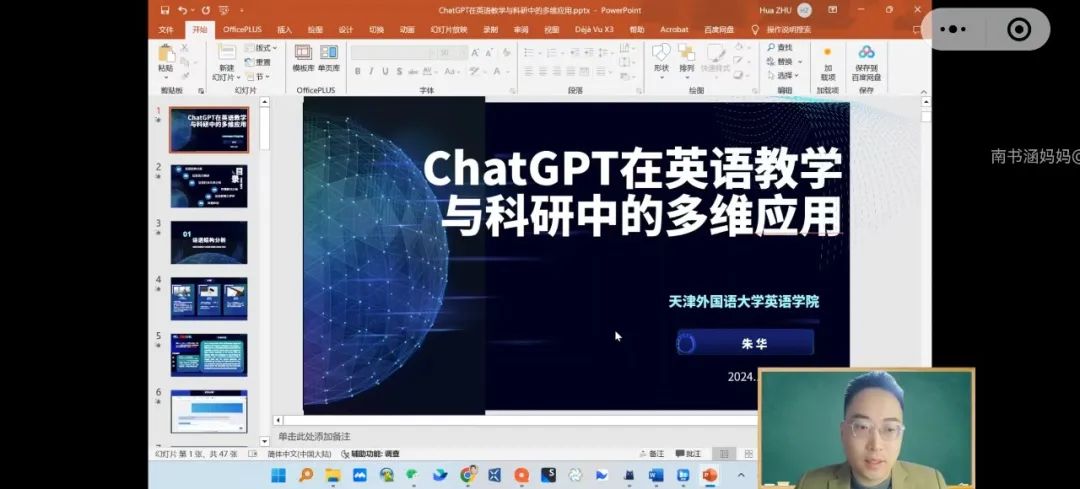This screenshot has width=1080, height=489.
Task: Open the 选择 dropdown in editing group
Action: click(783, 76)
